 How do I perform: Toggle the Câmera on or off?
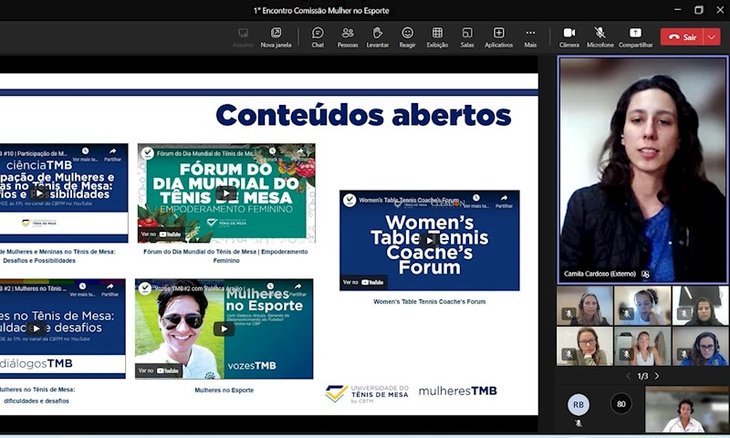(569, 37)
